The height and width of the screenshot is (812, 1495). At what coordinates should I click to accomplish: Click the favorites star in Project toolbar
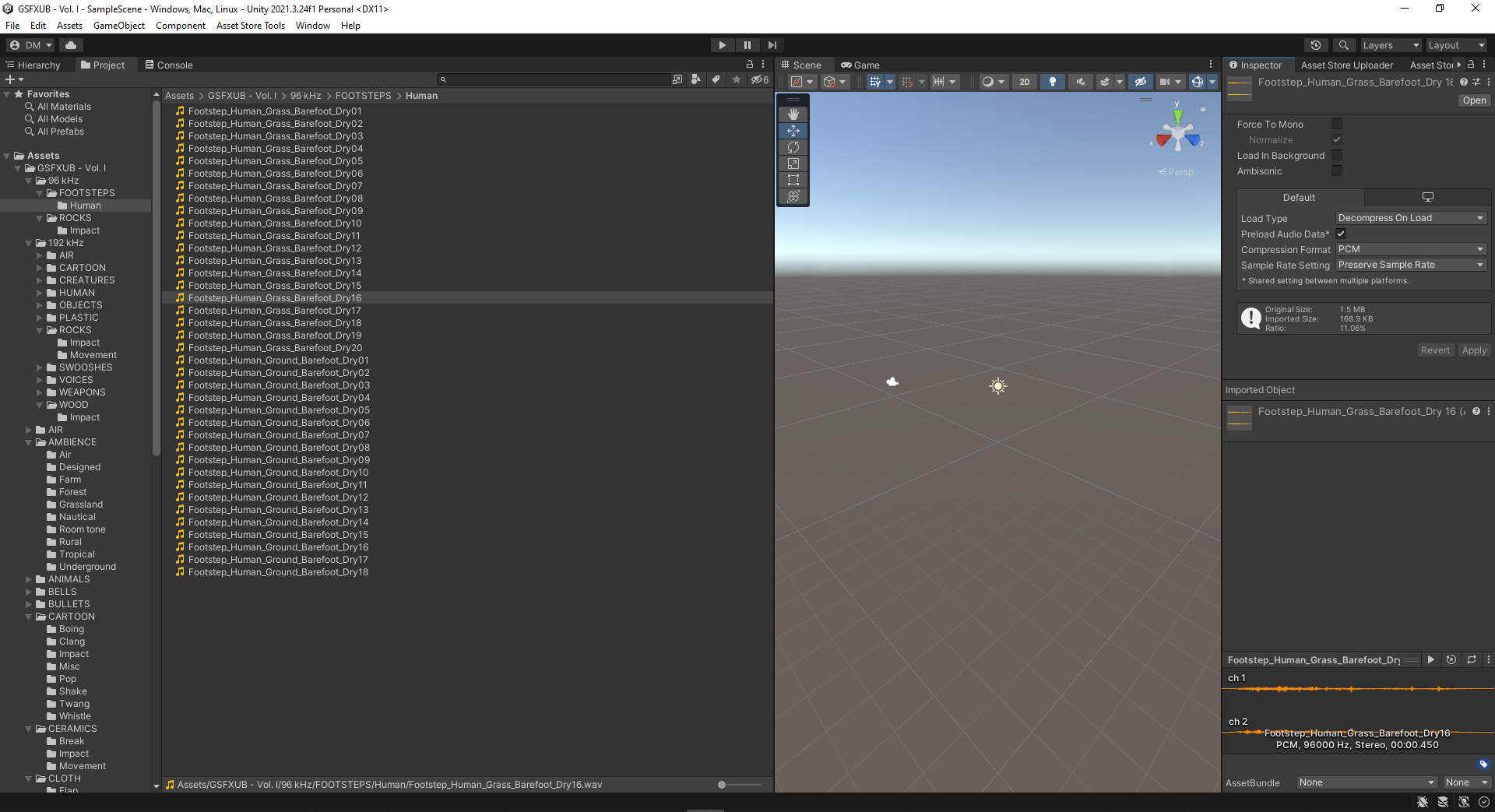tap(737, 79)
